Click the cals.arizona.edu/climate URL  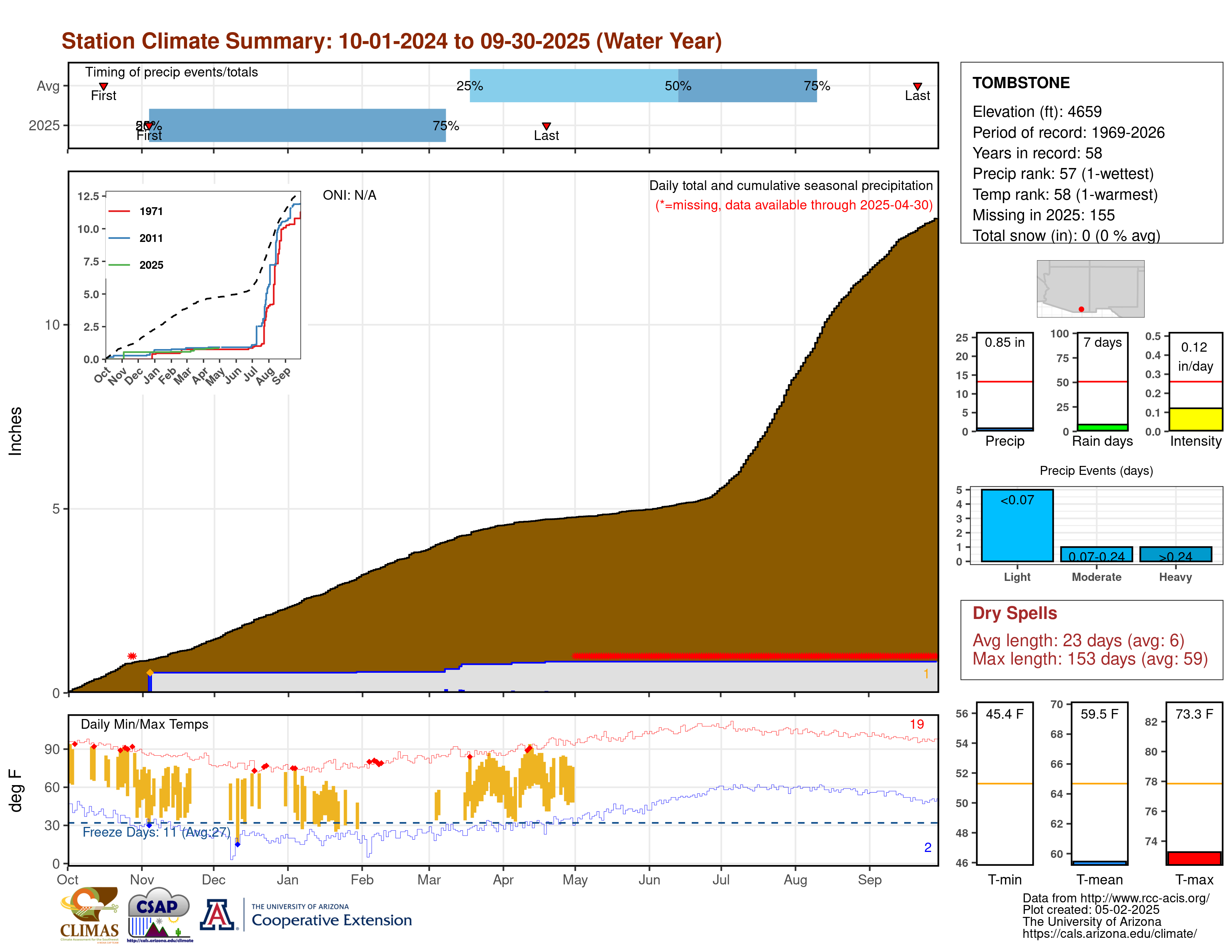click(1110, 933)
